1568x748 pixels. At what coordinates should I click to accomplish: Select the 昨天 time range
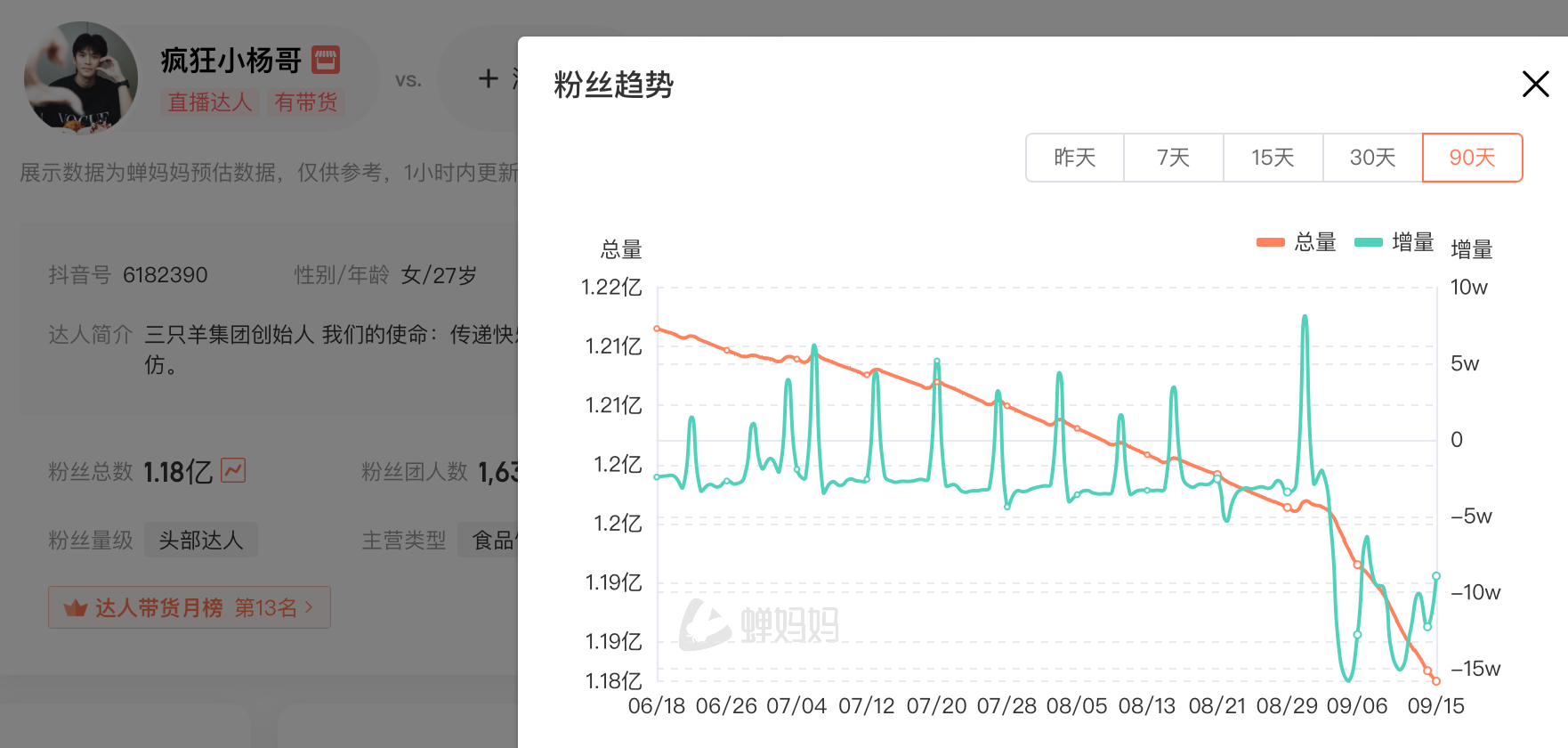1075,158
